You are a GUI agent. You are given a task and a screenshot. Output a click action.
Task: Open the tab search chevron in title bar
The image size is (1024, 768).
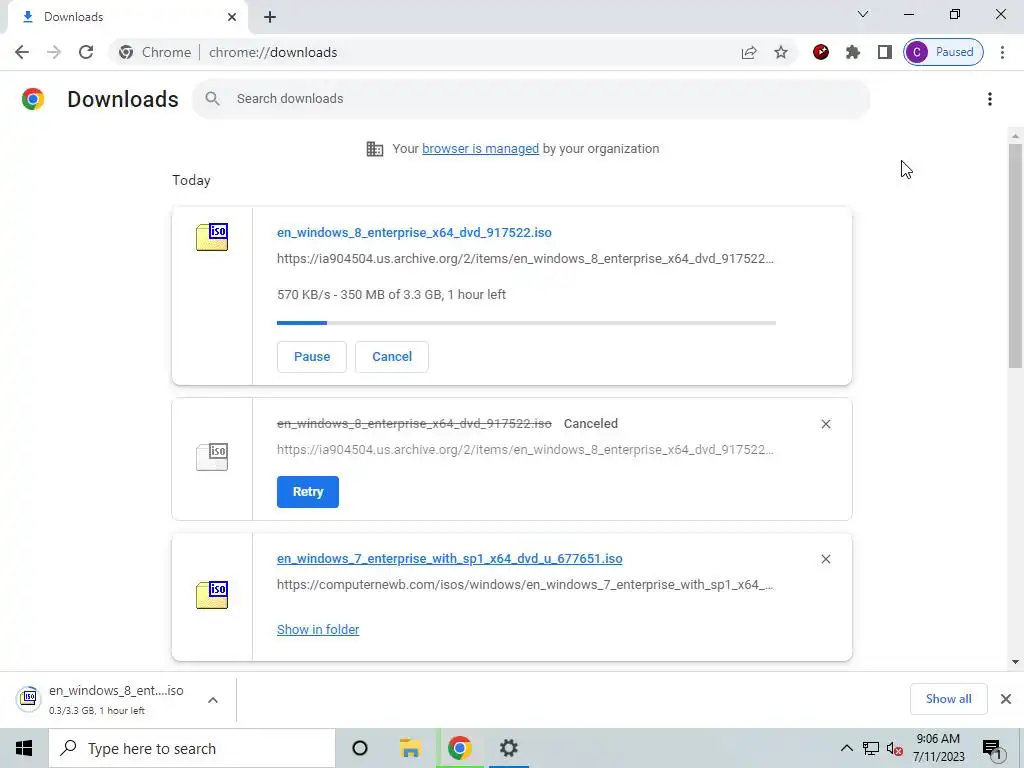[x=863, y=14]
